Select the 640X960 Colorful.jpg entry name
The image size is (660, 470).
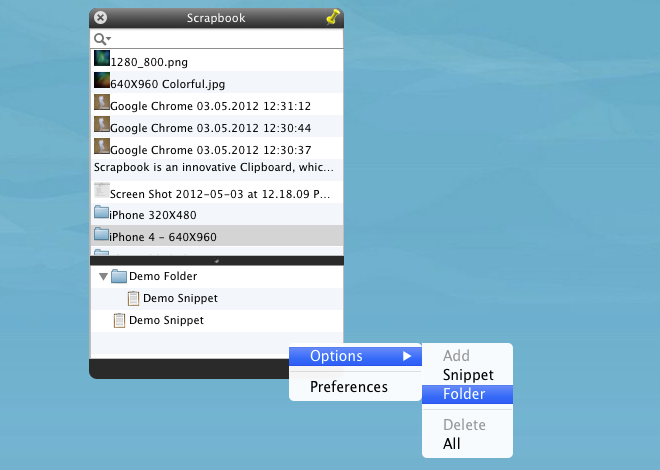[168, 84]
